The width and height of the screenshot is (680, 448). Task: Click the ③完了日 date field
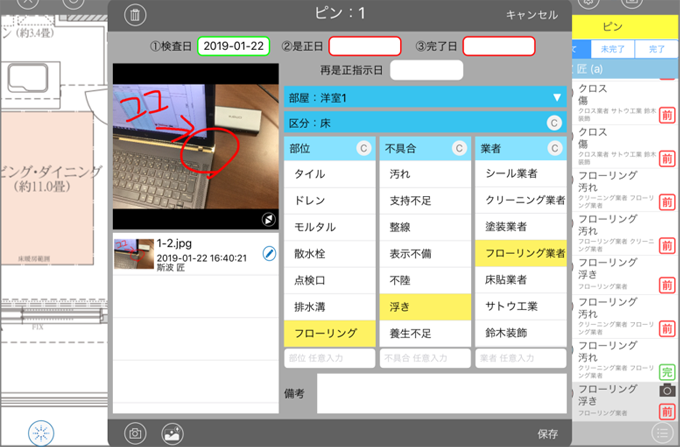tap(499, 46)
